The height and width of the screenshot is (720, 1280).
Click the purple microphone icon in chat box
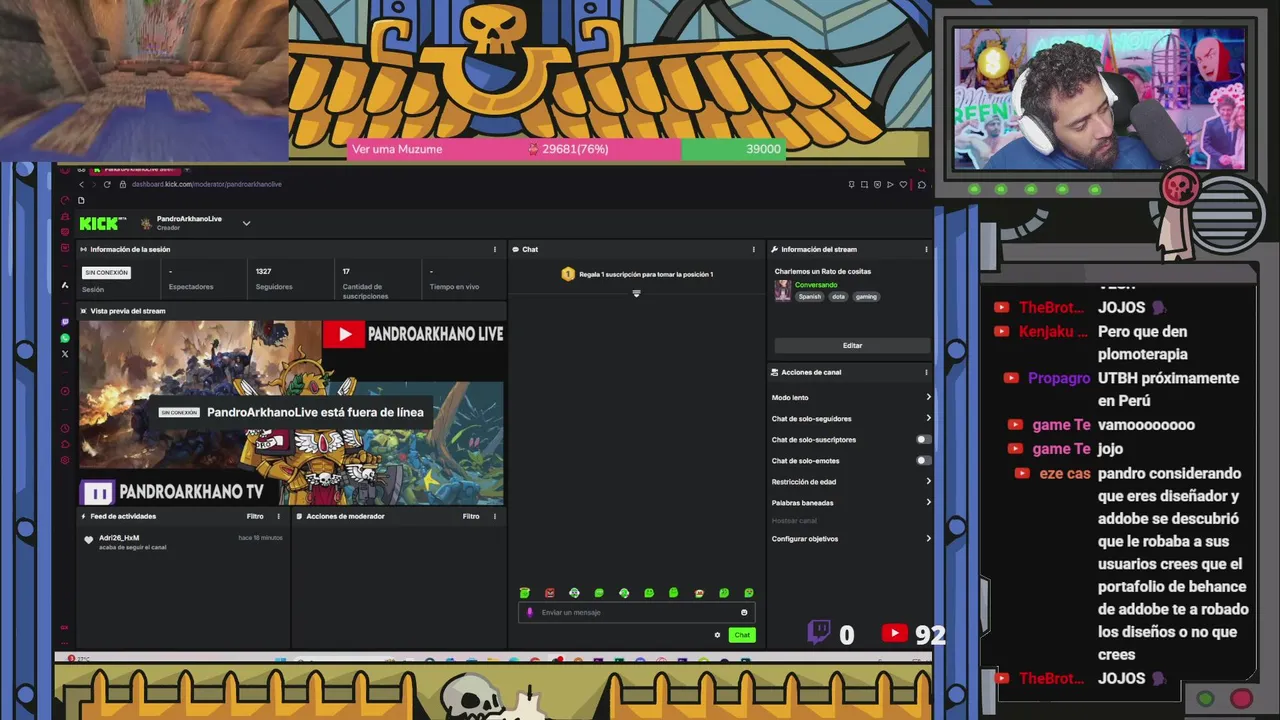tap(530, 612)
